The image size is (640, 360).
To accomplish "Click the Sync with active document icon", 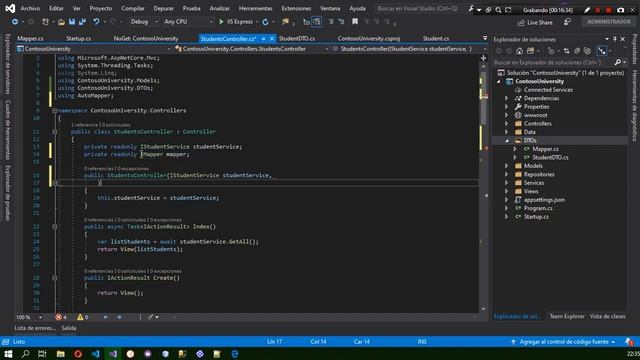I will click(x=567, y=51).
